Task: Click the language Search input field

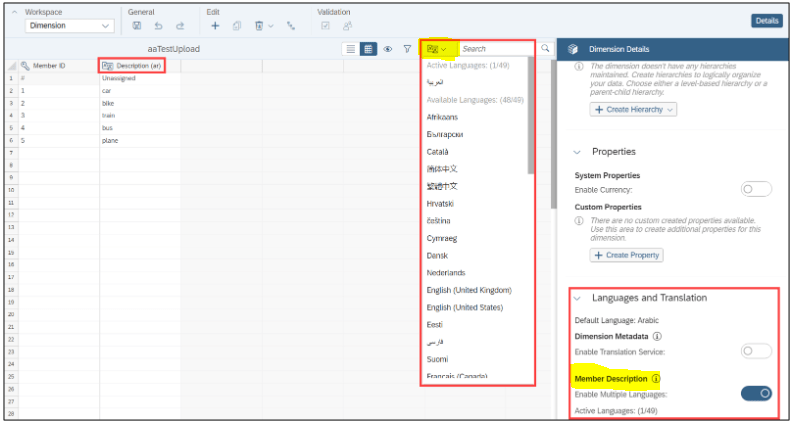Action: click(495, 48)
